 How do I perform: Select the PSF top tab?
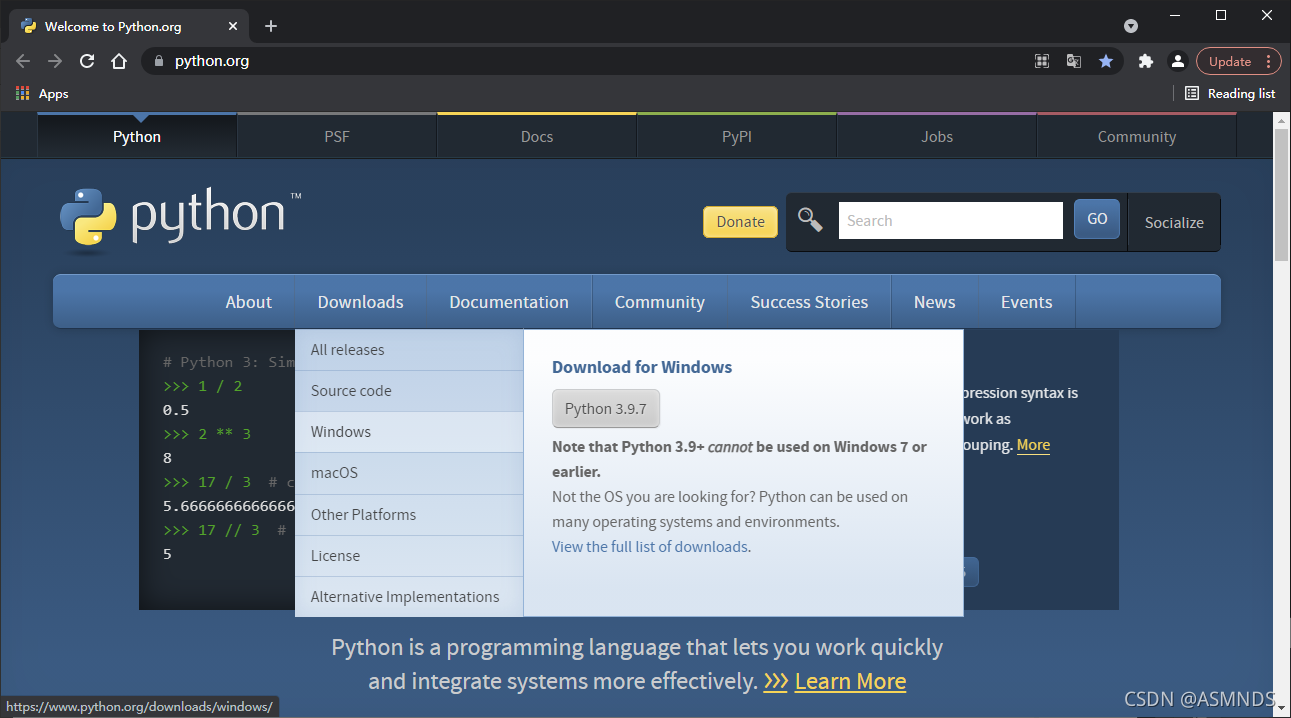(337, 136)
